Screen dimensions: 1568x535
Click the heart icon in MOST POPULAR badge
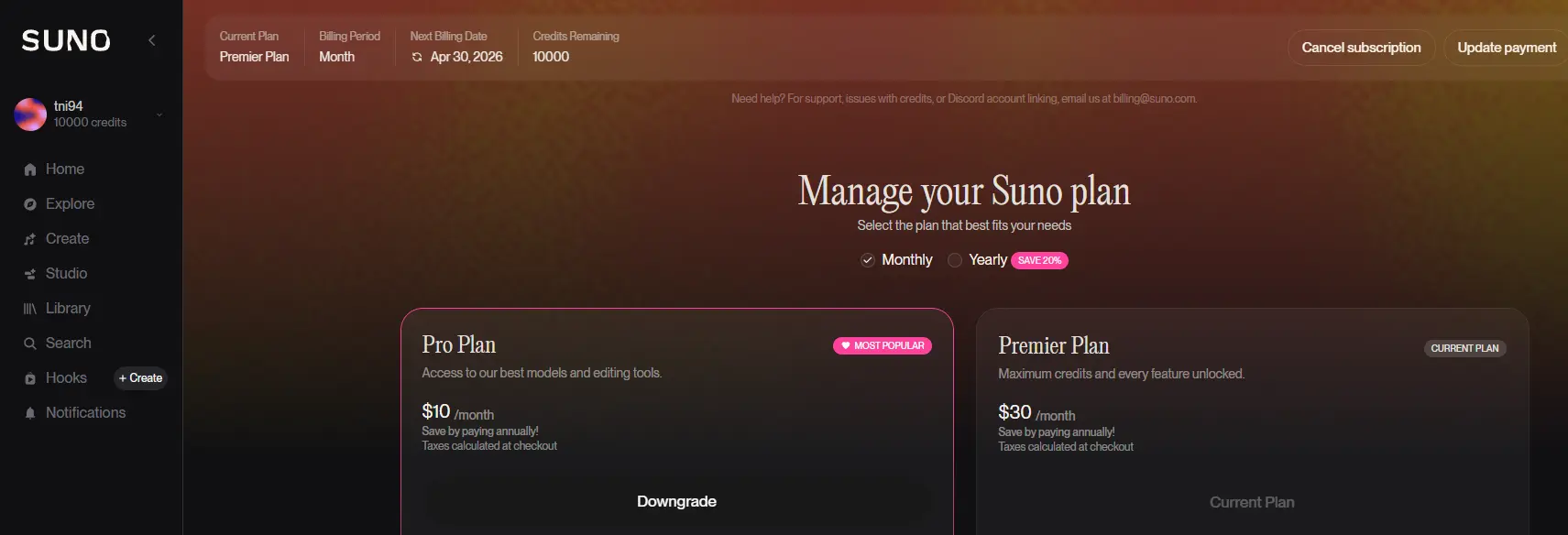pyautogui.click(x=846, y=346)
